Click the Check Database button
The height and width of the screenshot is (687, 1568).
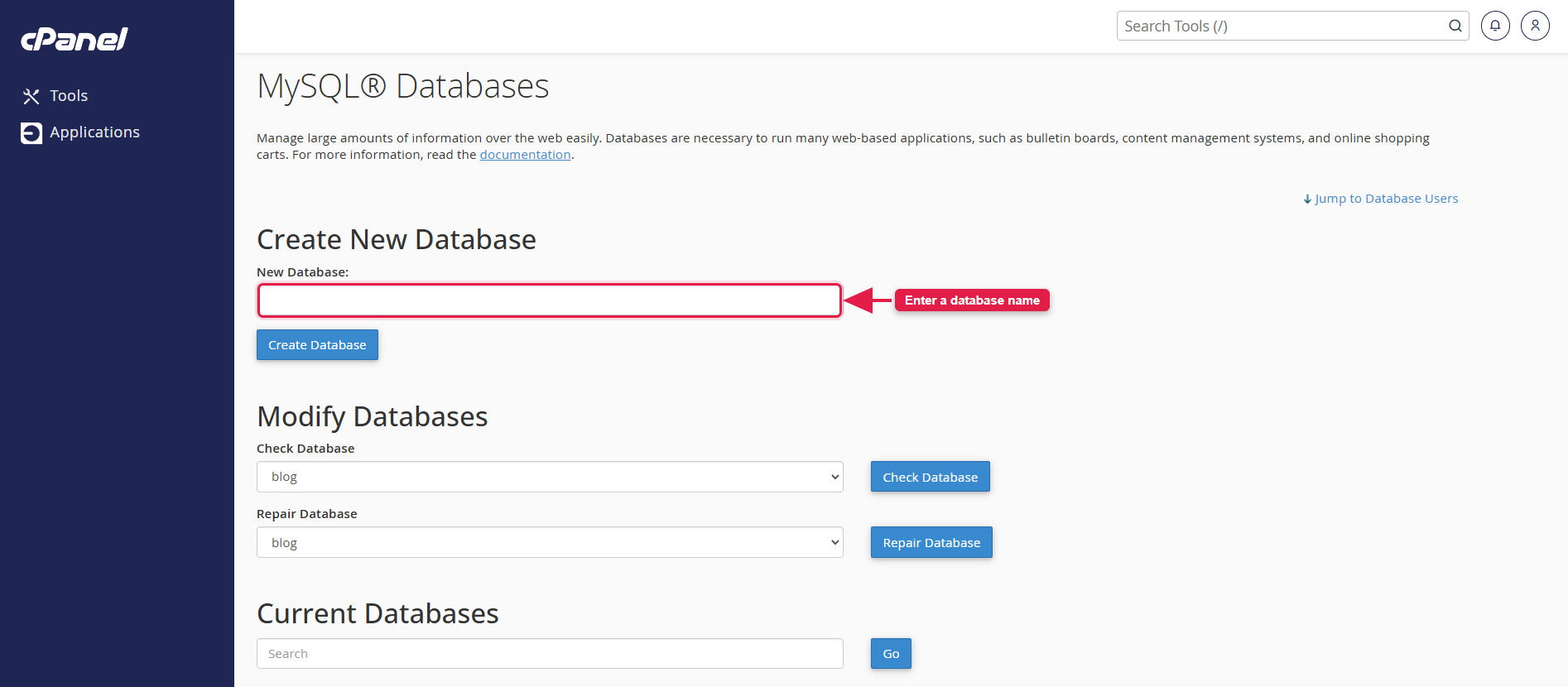tap(931, 477)
